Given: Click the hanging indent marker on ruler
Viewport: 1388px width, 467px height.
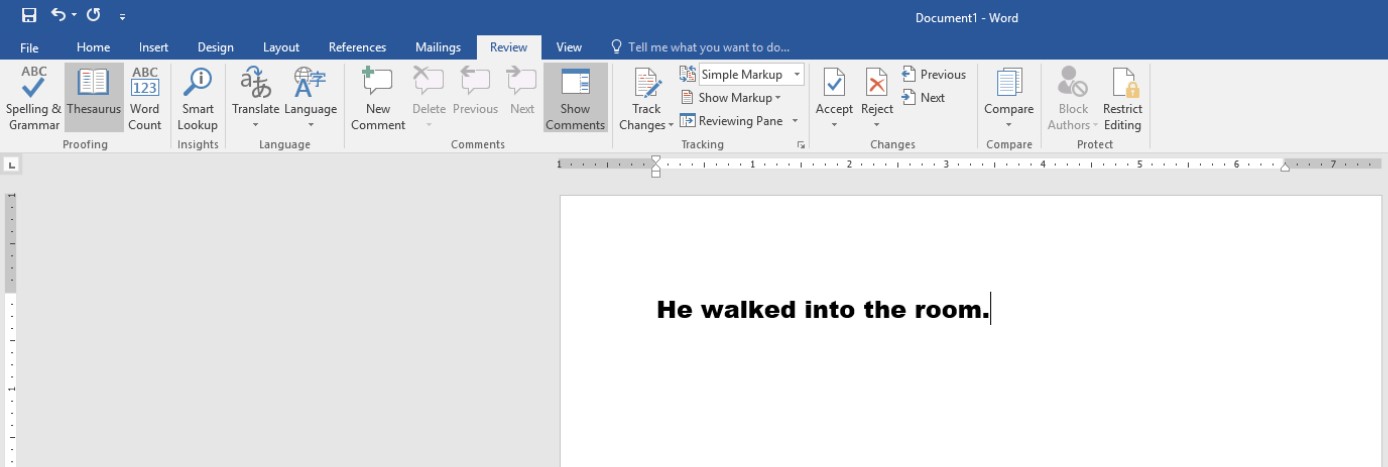Looking at the screenshot, I should point(656,168).
